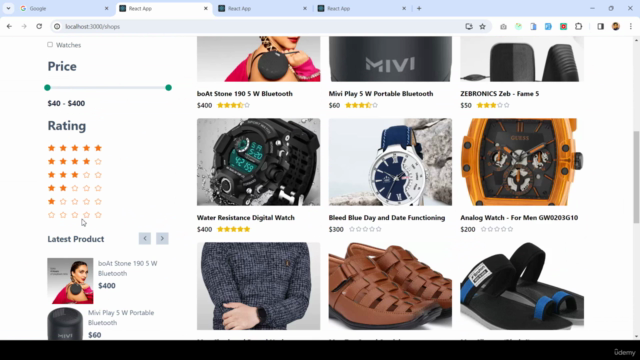Toggle the browser side panel
The width and height of the screenshot is (640, 360).
pos(600,27)
